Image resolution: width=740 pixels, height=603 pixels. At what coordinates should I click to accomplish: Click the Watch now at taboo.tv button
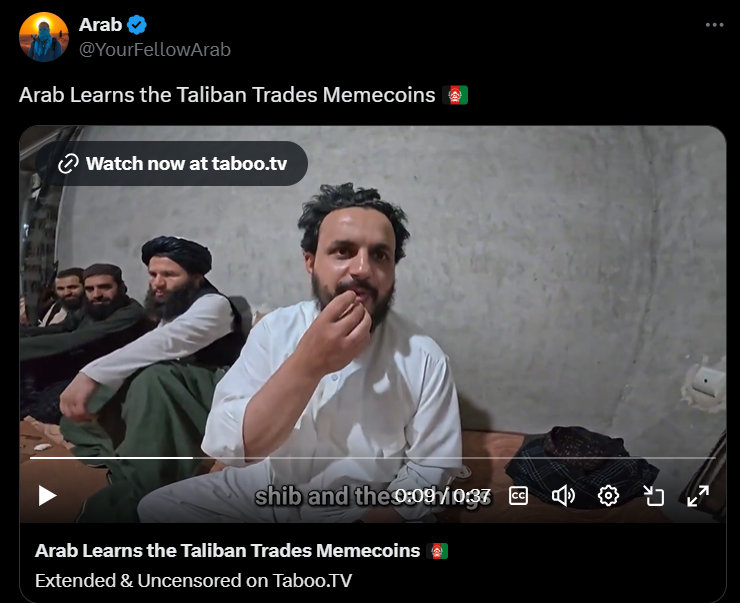[x=172, y=163]
